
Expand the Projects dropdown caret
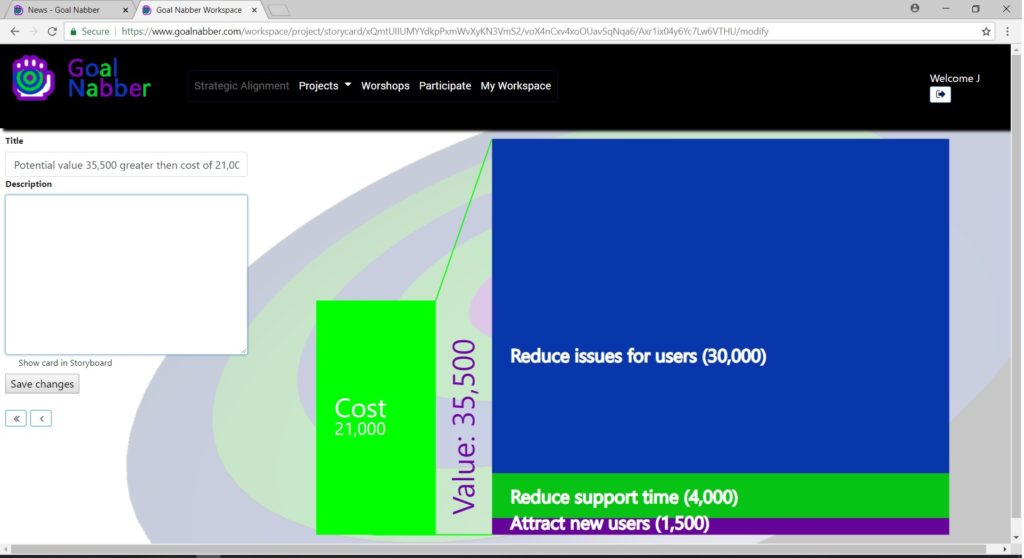[348, 85]
